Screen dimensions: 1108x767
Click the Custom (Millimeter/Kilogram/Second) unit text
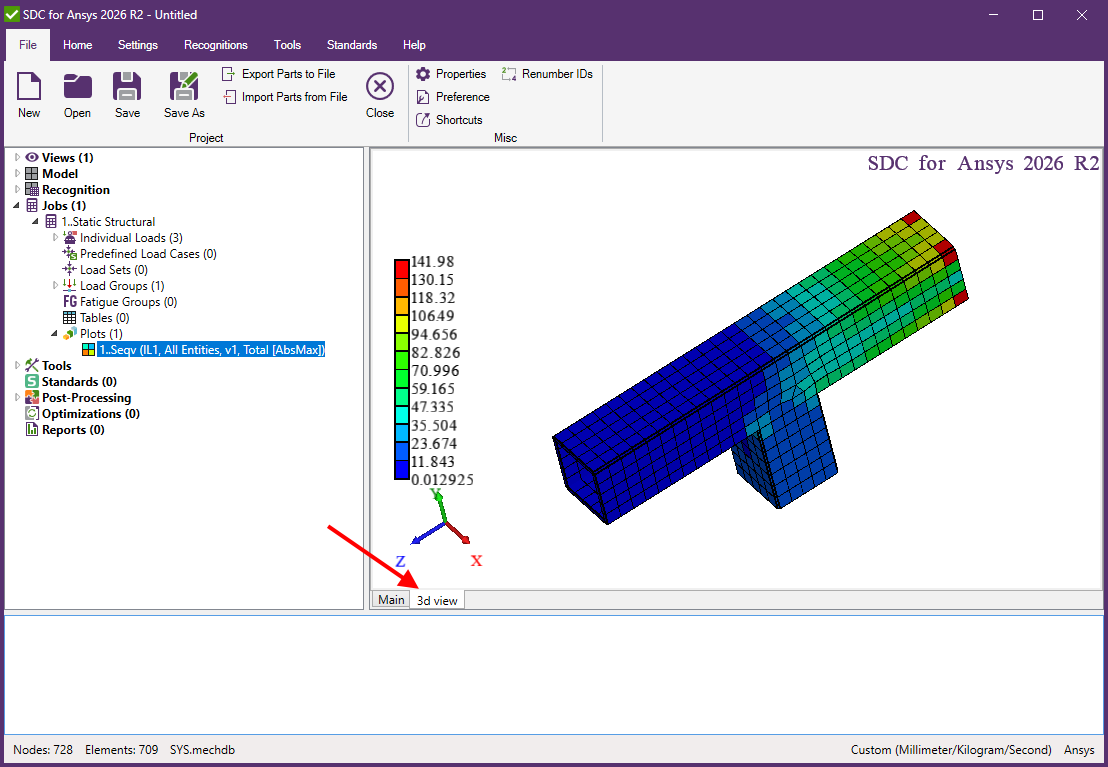coord(951,749)
